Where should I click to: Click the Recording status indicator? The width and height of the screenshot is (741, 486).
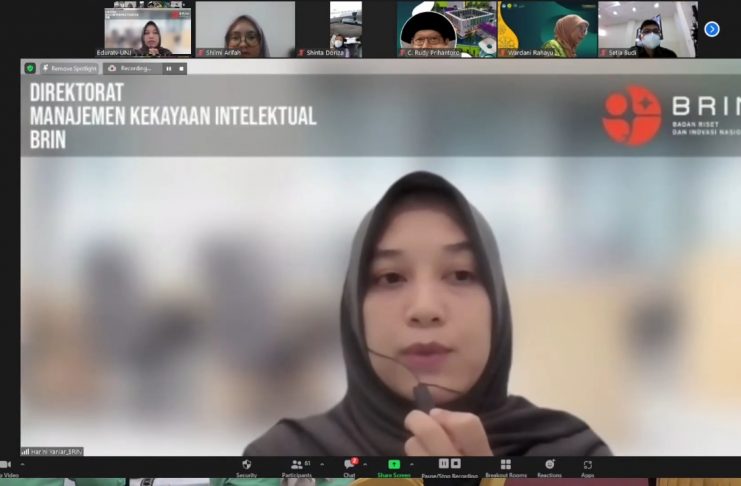[131, 68]
